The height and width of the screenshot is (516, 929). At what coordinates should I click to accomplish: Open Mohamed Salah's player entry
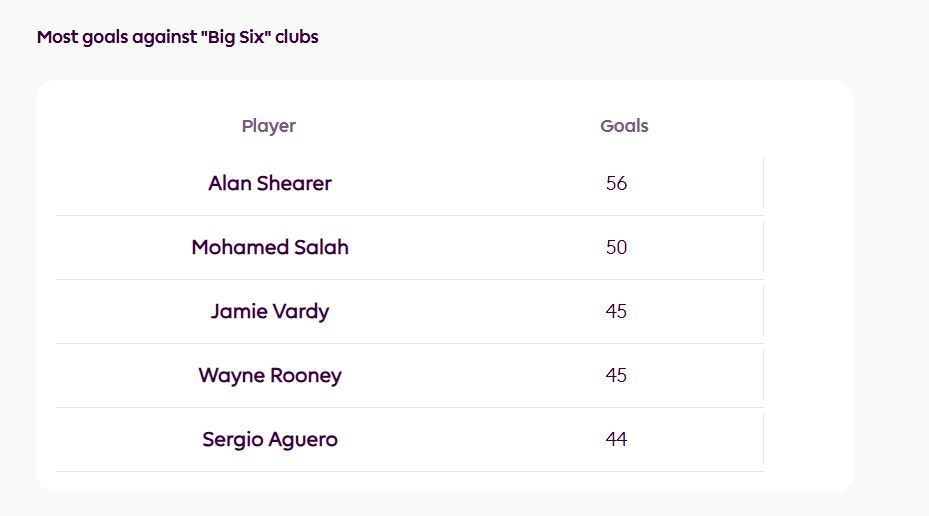[270, 248]
